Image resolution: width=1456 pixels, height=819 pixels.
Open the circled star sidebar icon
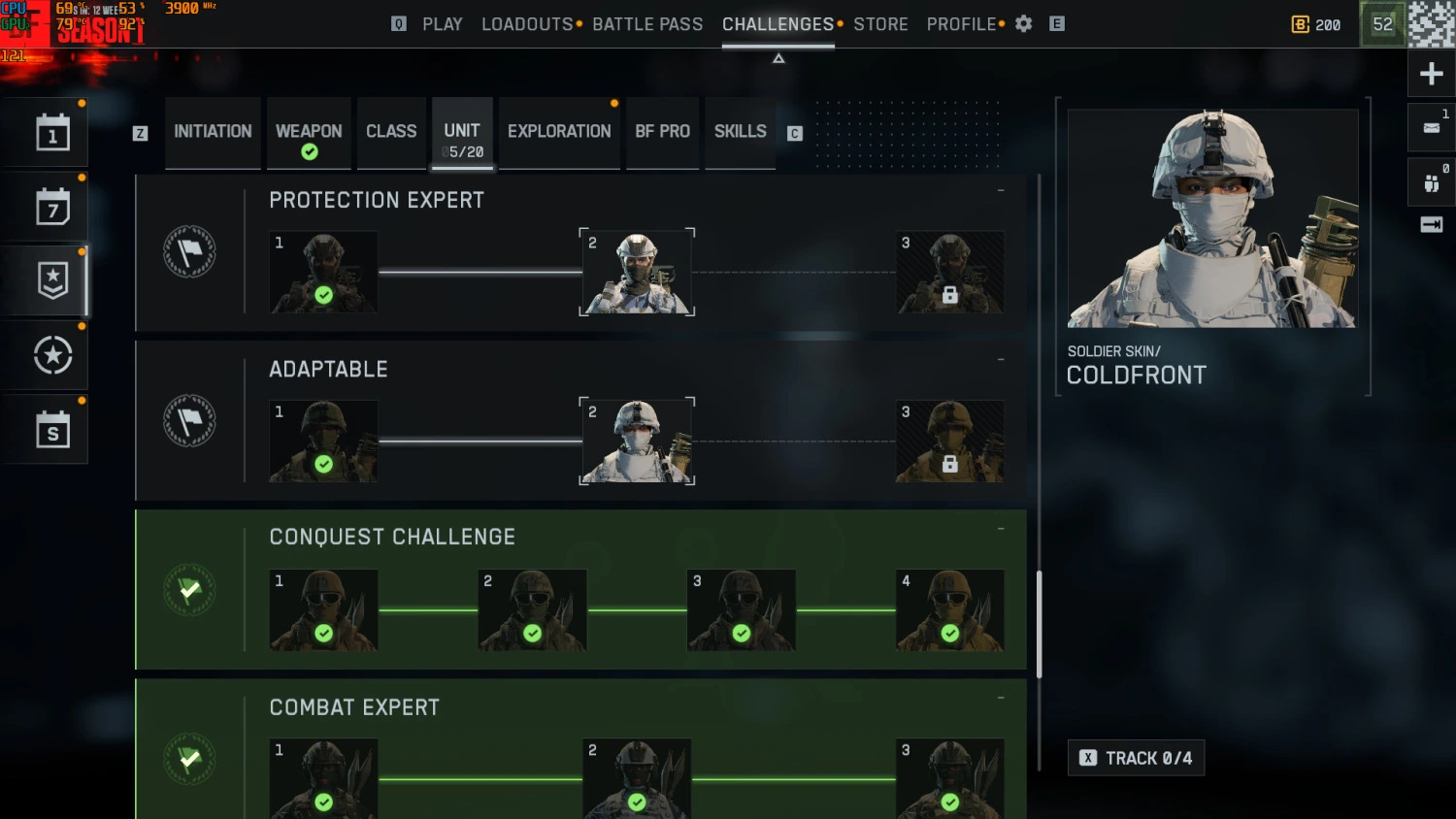click(x=52, y=355)
